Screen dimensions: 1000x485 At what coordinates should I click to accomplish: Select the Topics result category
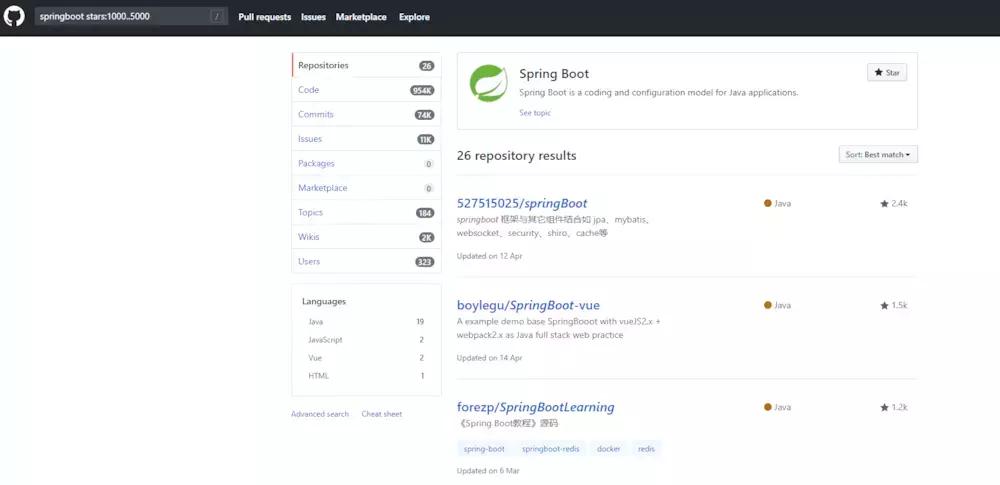(x=366, y=213)
